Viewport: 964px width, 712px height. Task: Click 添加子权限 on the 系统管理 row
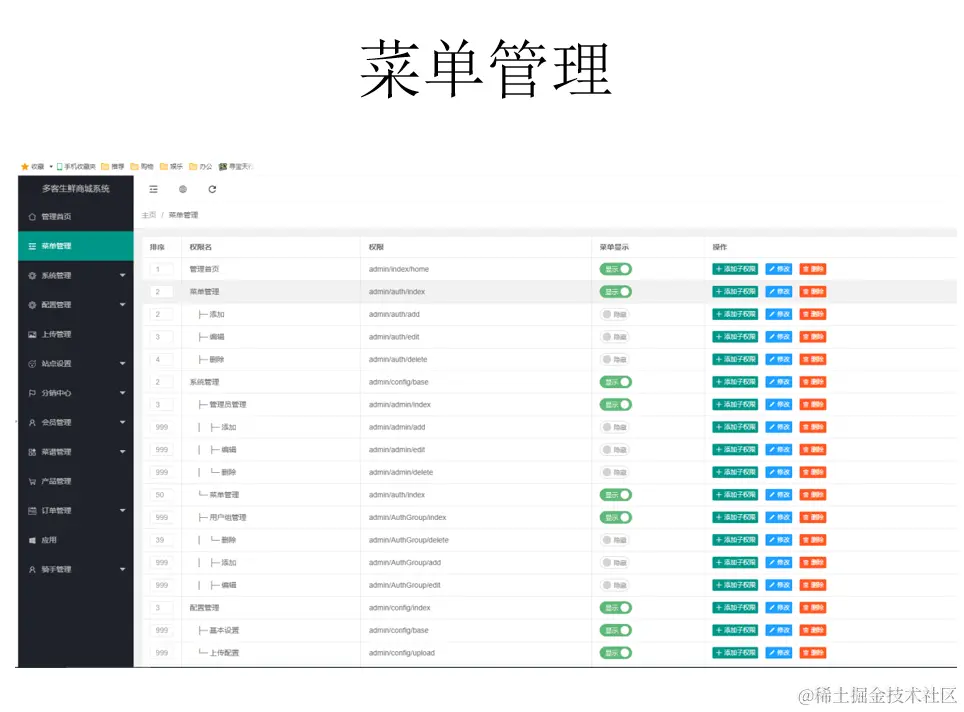click(x=735, y=381)
